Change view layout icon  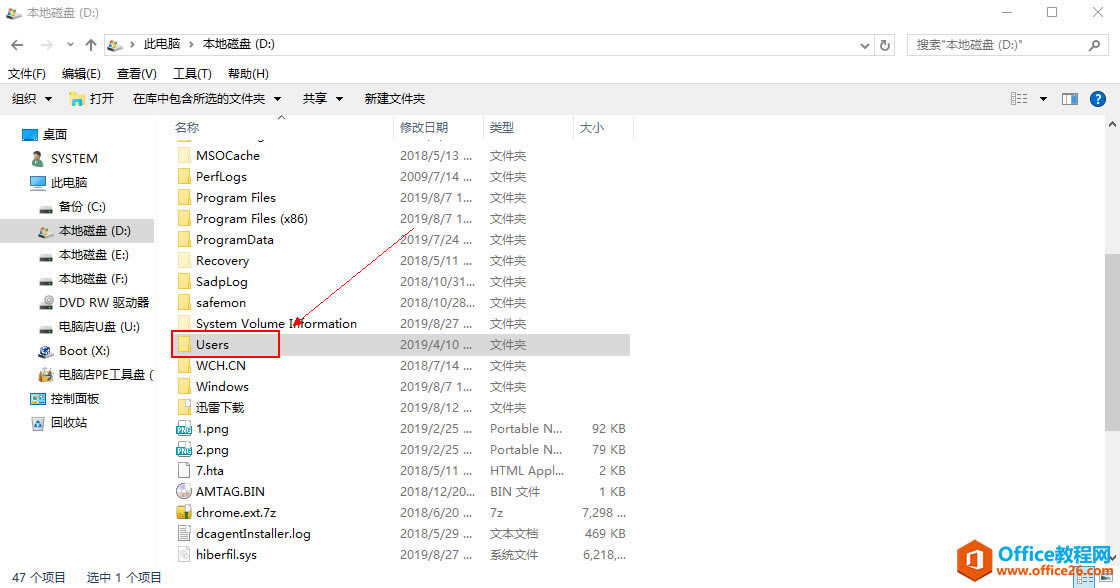[1019, 99]
